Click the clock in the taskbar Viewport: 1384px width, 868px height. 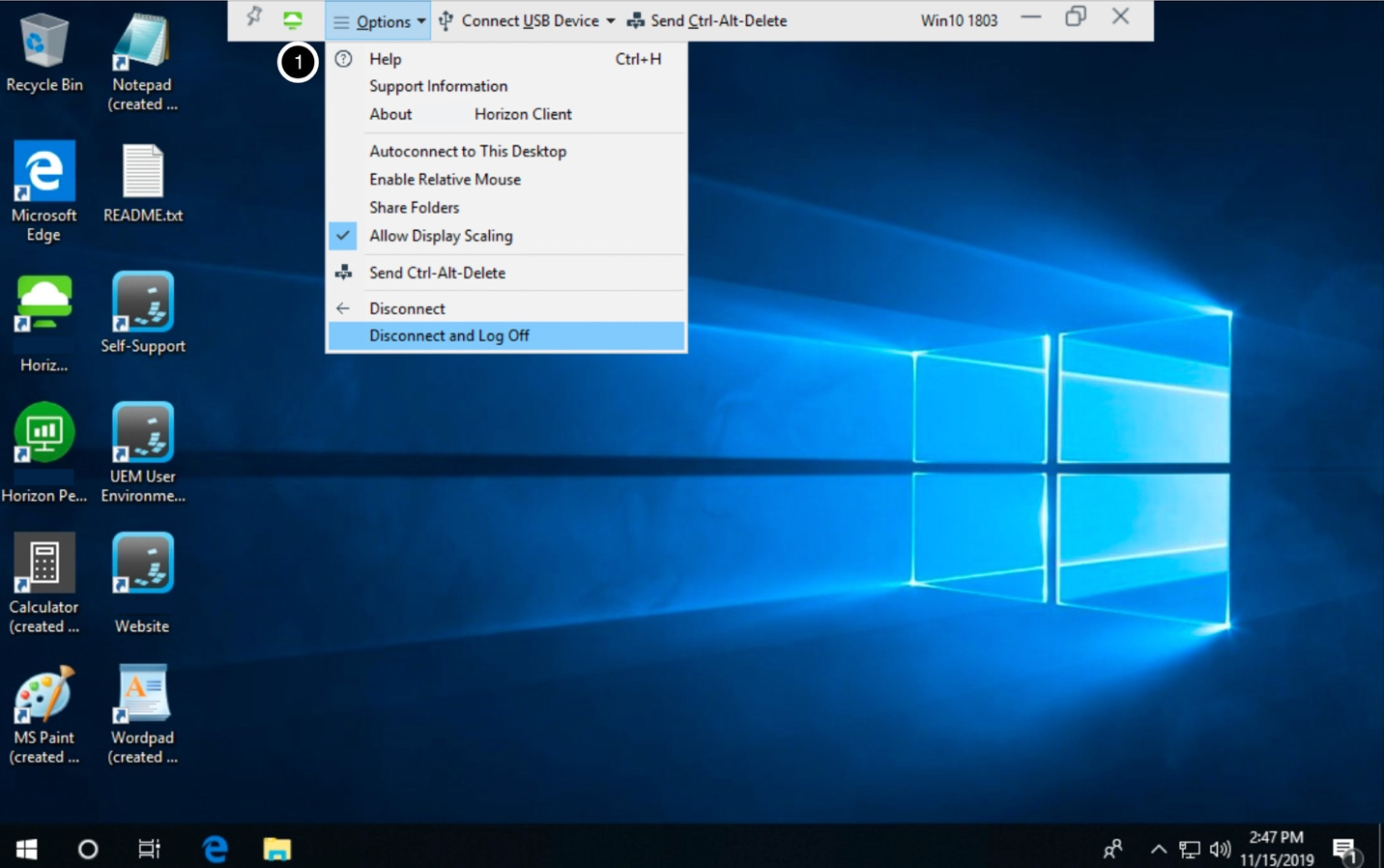tap(1276, 849)
